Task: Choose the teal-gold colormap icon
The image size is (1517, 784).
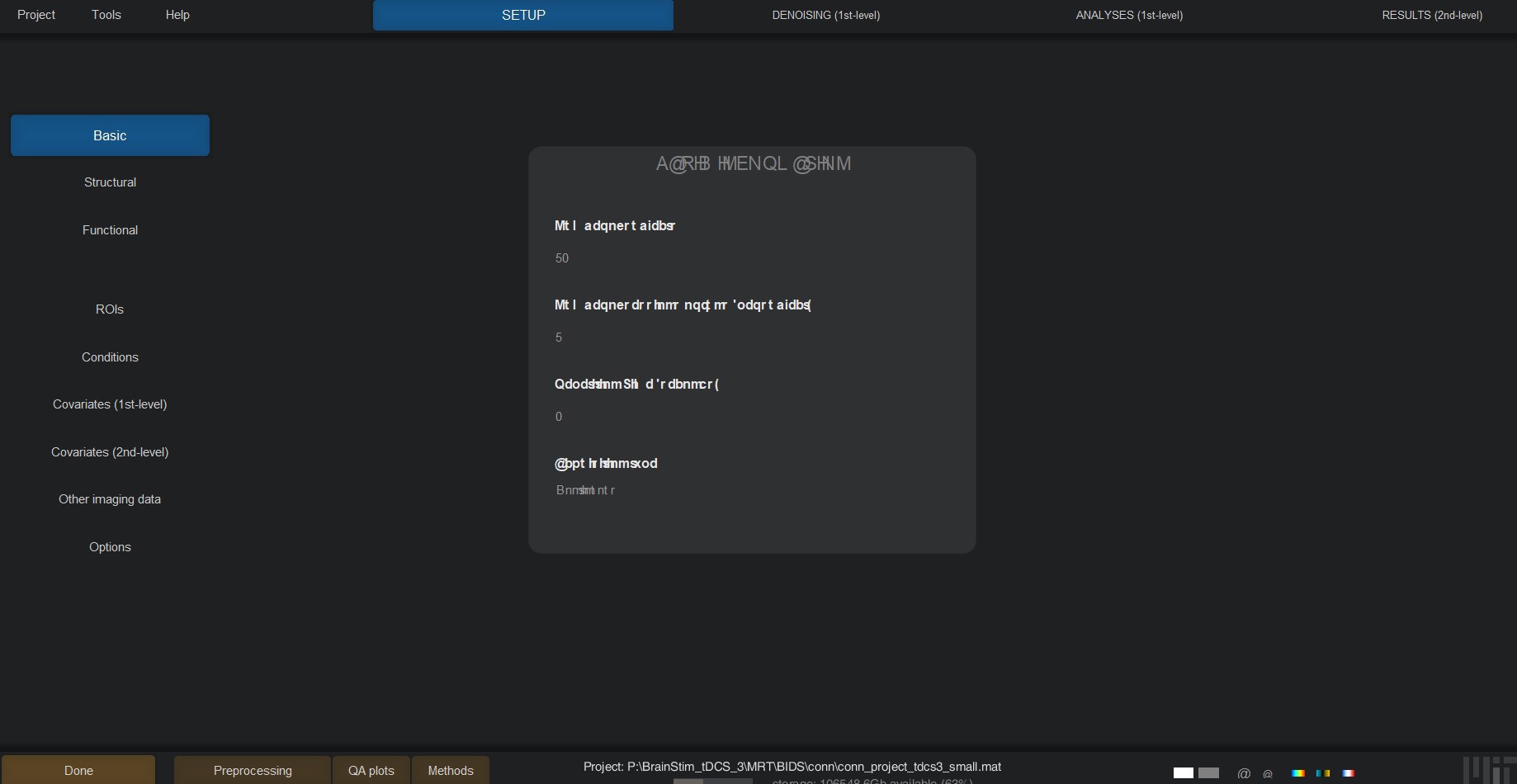Action: click(1323, 773)
